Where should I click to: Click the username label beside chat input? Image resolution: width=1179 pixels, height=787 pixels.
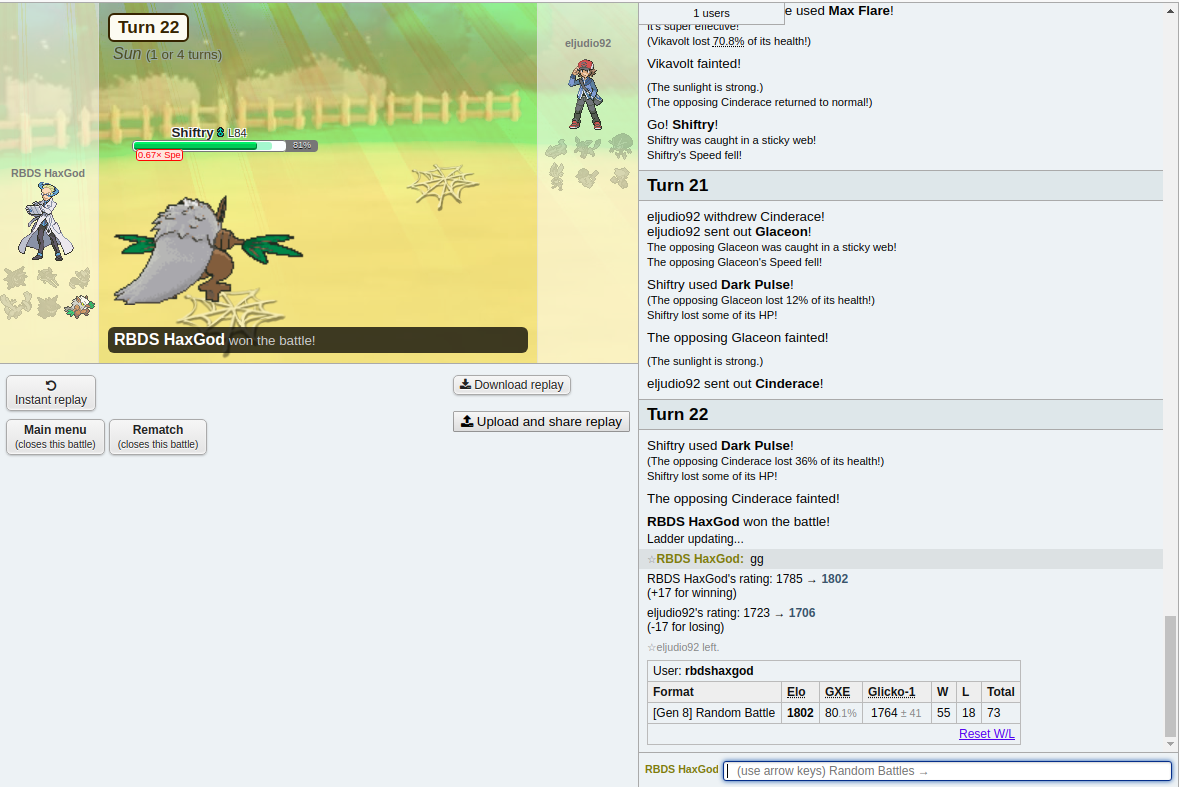tap(681, 769)
